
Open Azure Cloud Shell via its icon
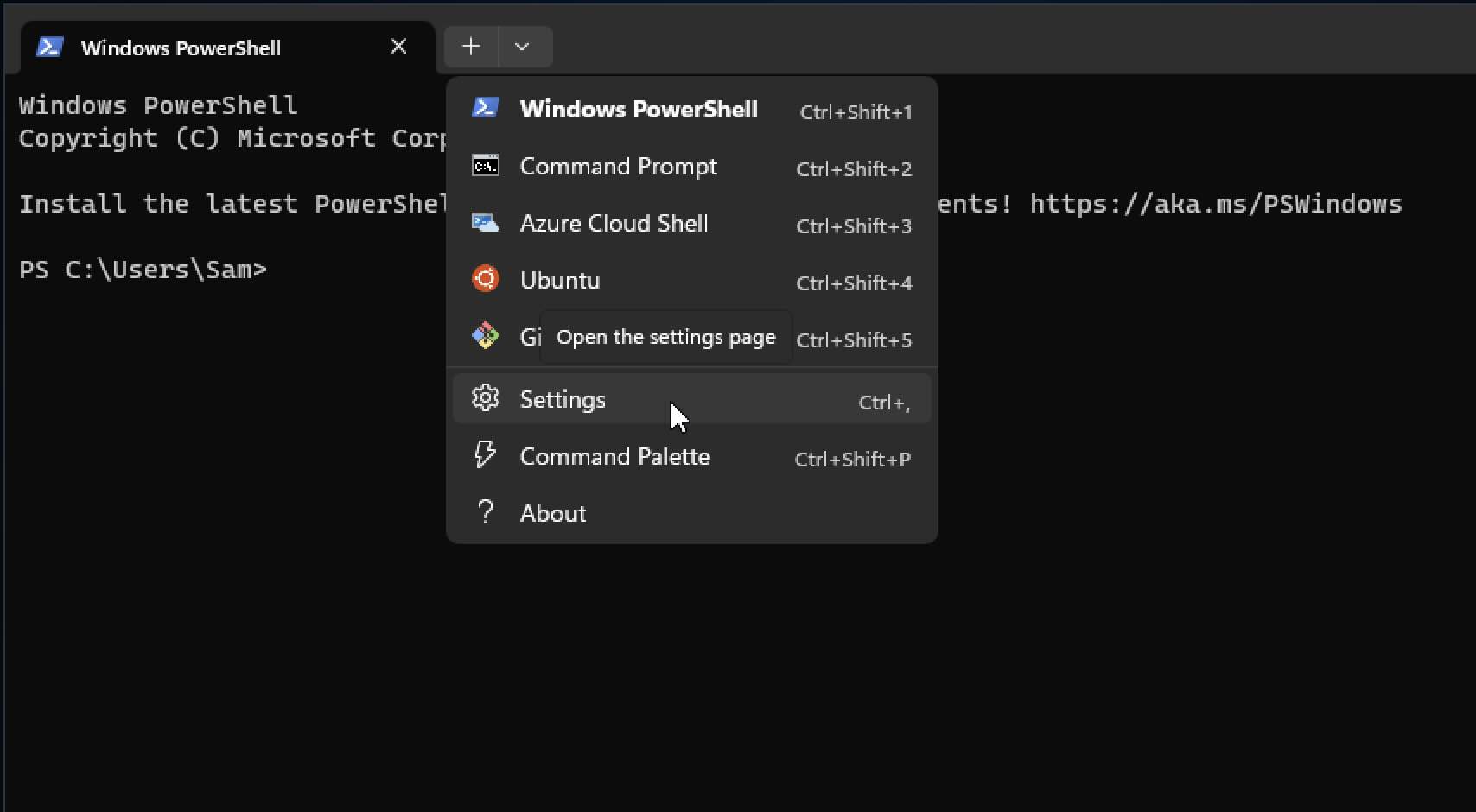pos(486,222)
